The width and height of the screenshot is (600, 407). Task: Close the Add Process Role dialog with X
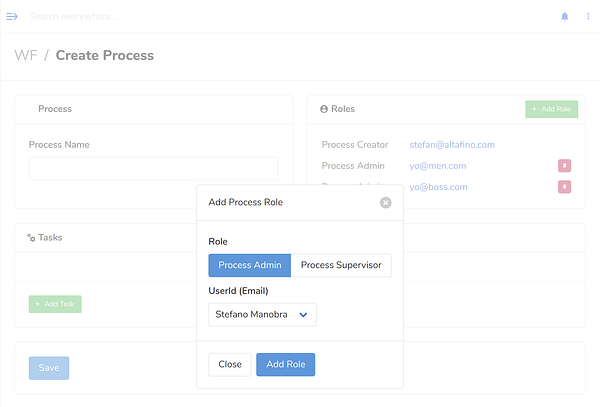click(x=386, y=202)
